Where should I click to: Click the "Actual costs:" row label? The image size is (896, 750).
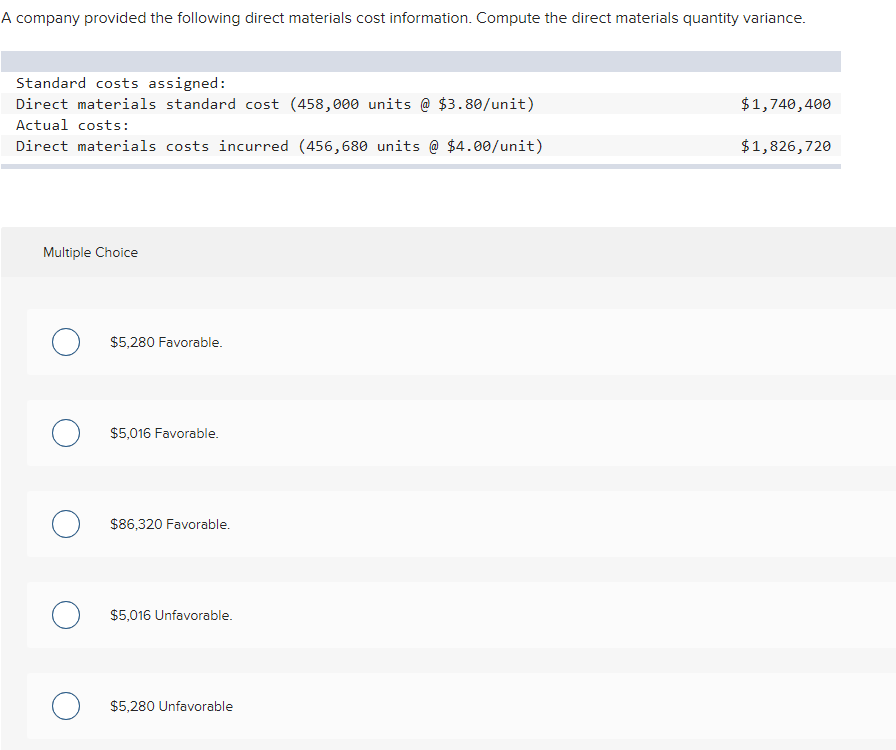pos(73,125)
